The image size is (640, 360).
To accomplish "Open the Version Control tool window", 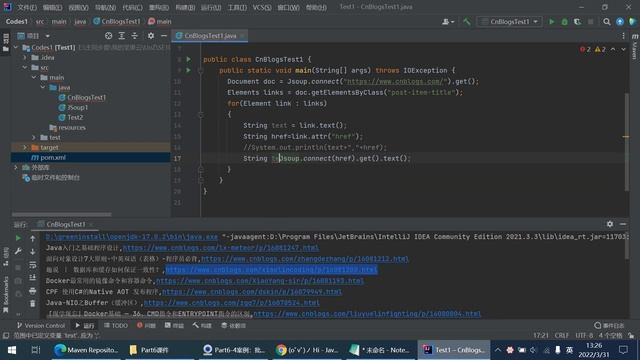I will click(x=41, y=325).
